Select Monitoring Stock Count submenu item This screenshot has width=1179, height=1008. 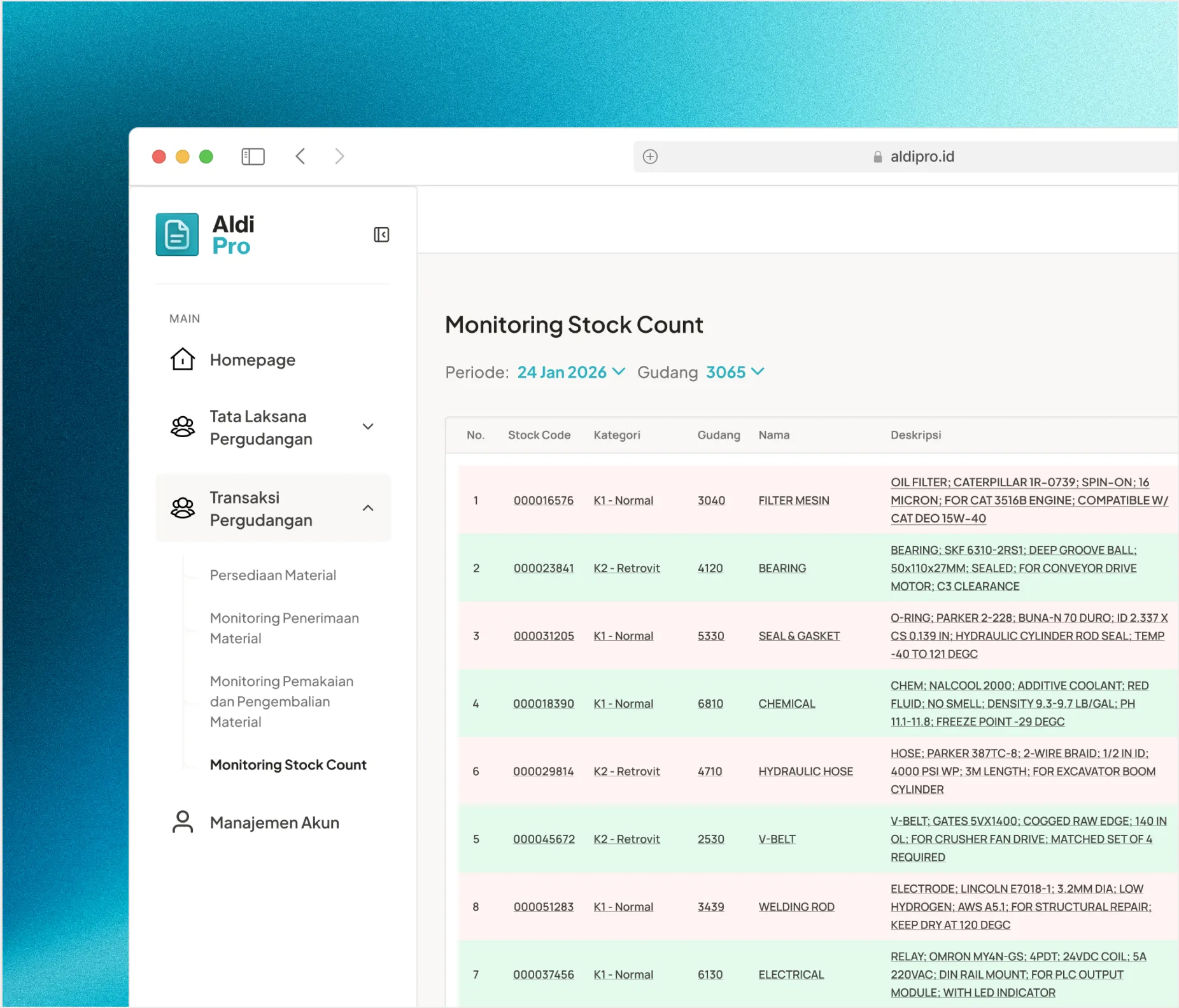coord(288,765)
